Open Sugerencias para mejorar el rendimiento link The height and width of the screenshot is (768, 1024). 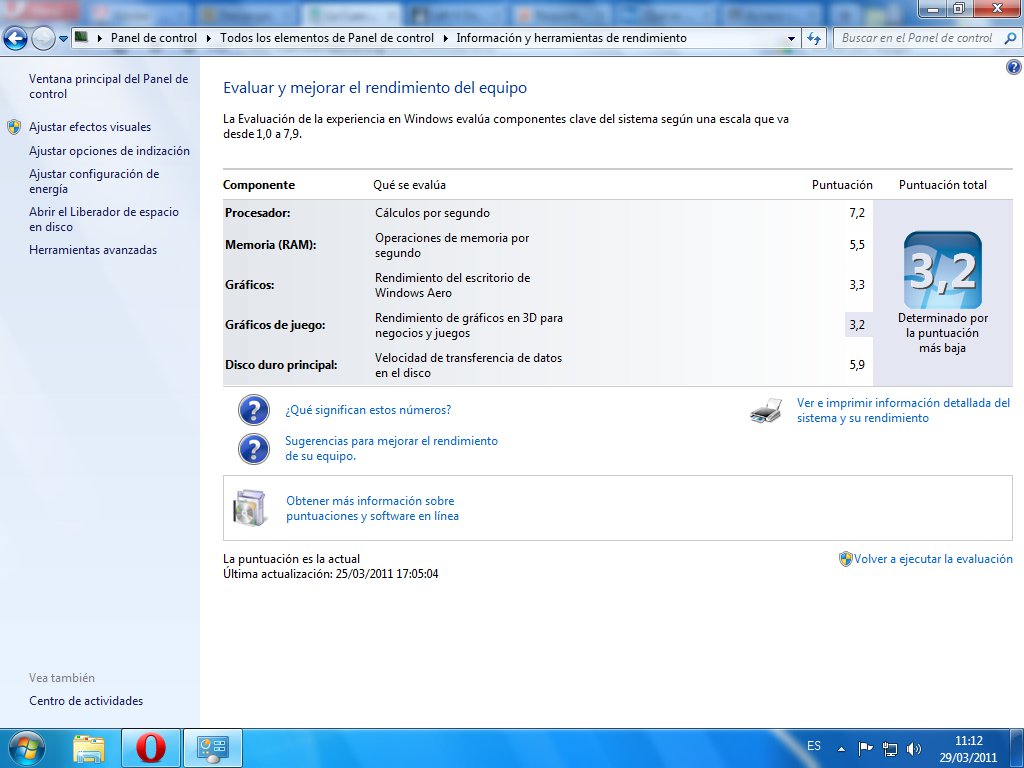coord(391,449)
